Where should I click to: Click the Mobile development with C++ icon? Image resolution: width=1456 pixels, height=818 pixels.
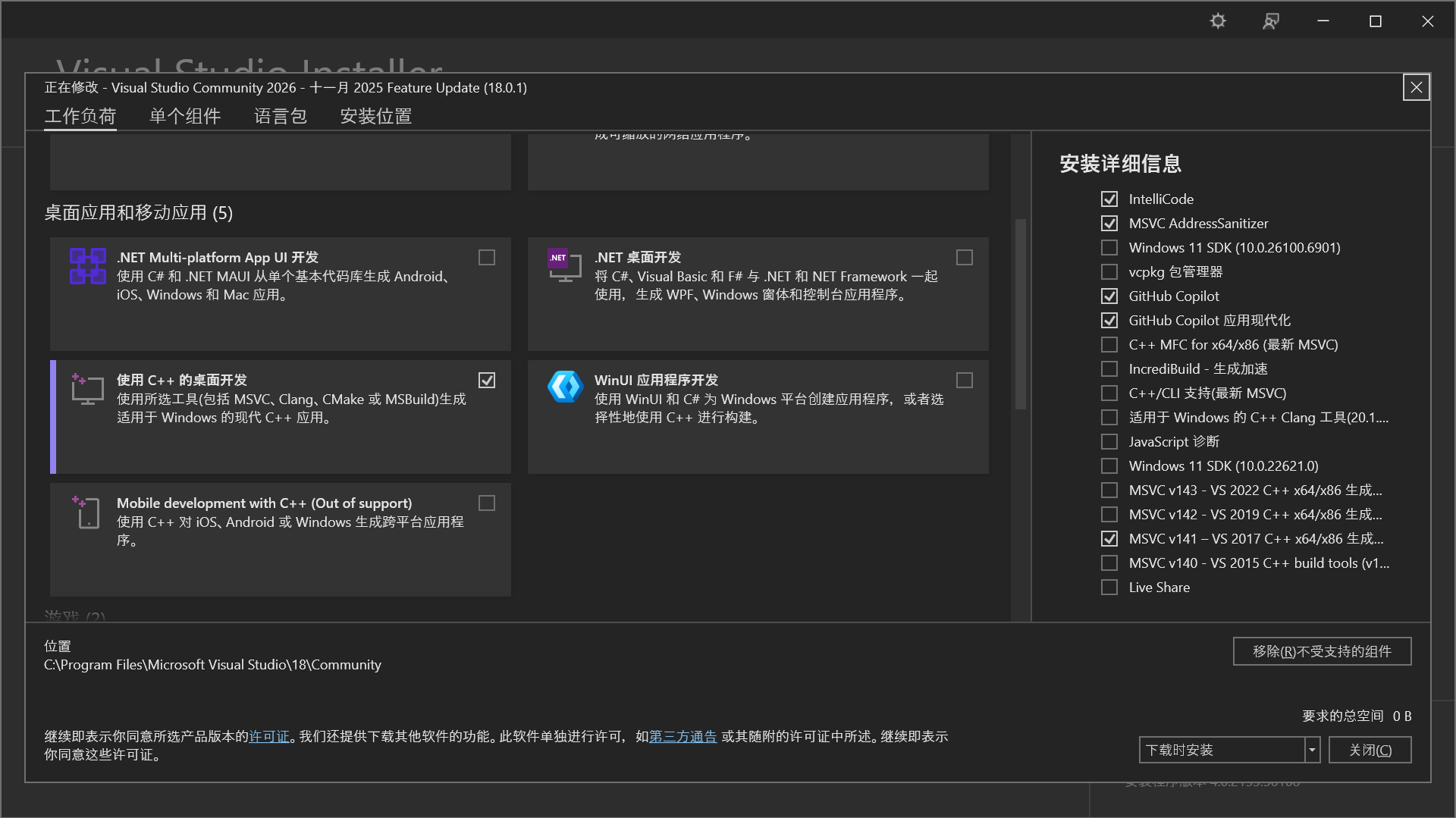coord(87,512)
